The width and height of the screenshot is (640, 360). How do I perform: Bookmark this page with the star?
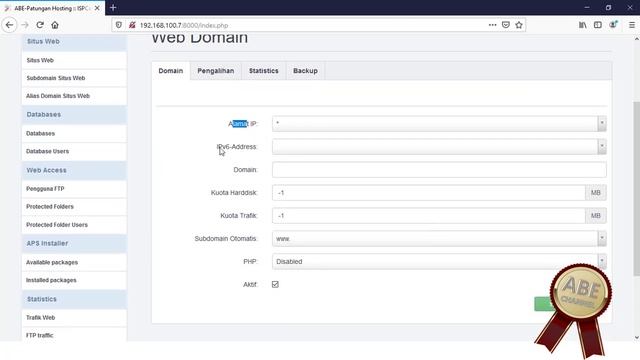point(519,25)
